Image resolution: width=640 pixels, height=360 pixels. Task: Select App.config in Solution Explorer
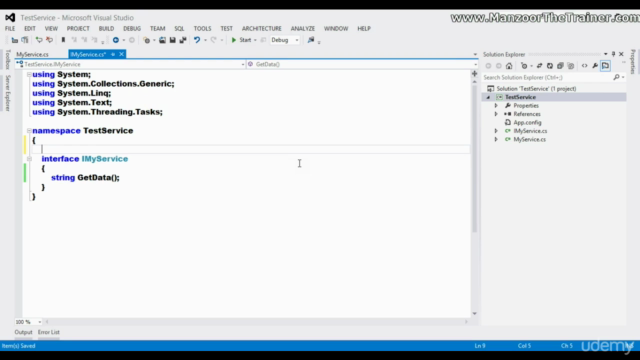point(527,122)
